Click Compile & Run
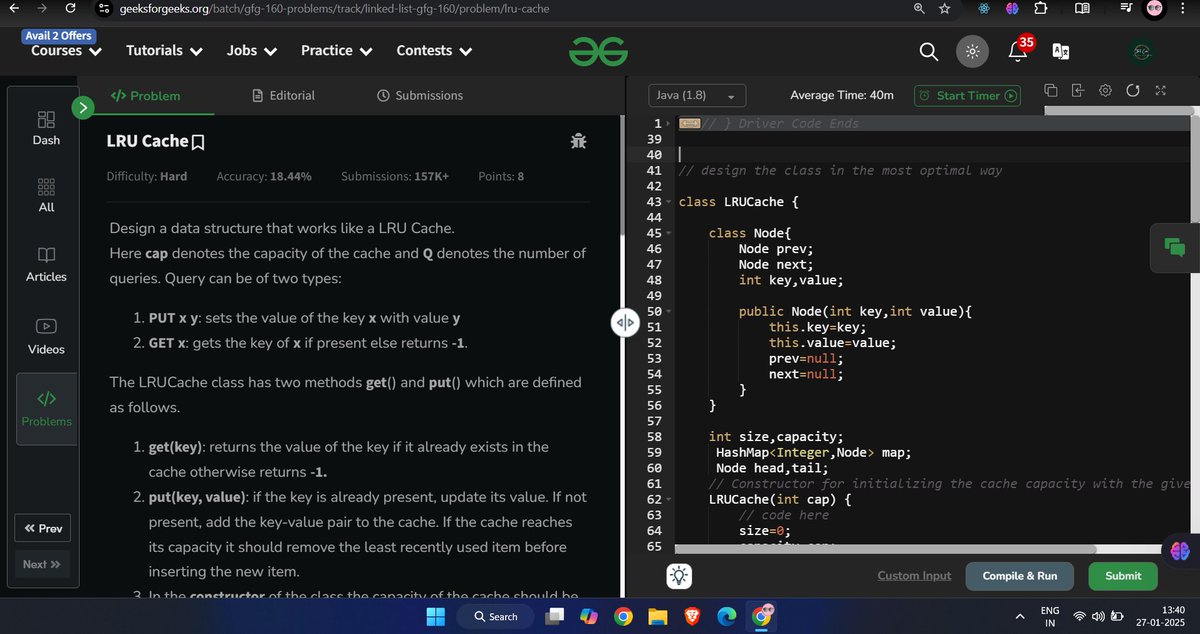Screen dimensions: 1200x634 coord(1019,576)
